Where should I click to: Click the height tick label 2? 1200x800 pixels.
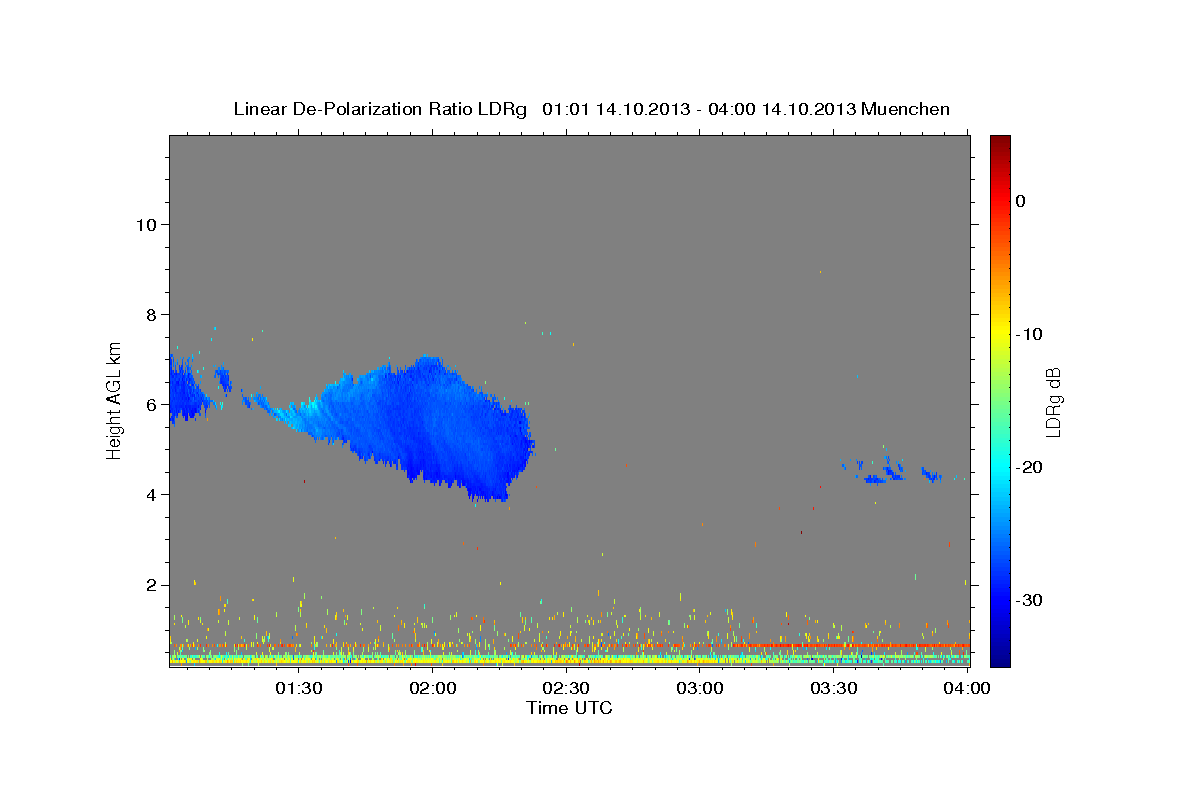pos(150,584)
